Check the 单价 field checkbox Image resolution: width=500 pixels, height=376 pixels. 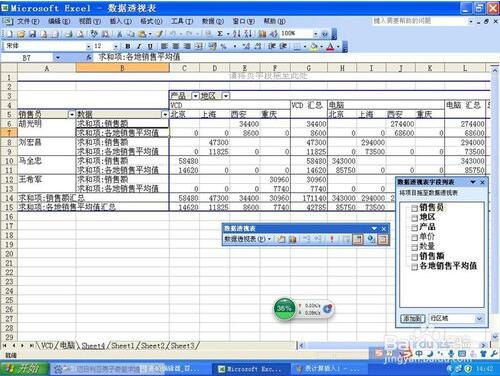414,238
